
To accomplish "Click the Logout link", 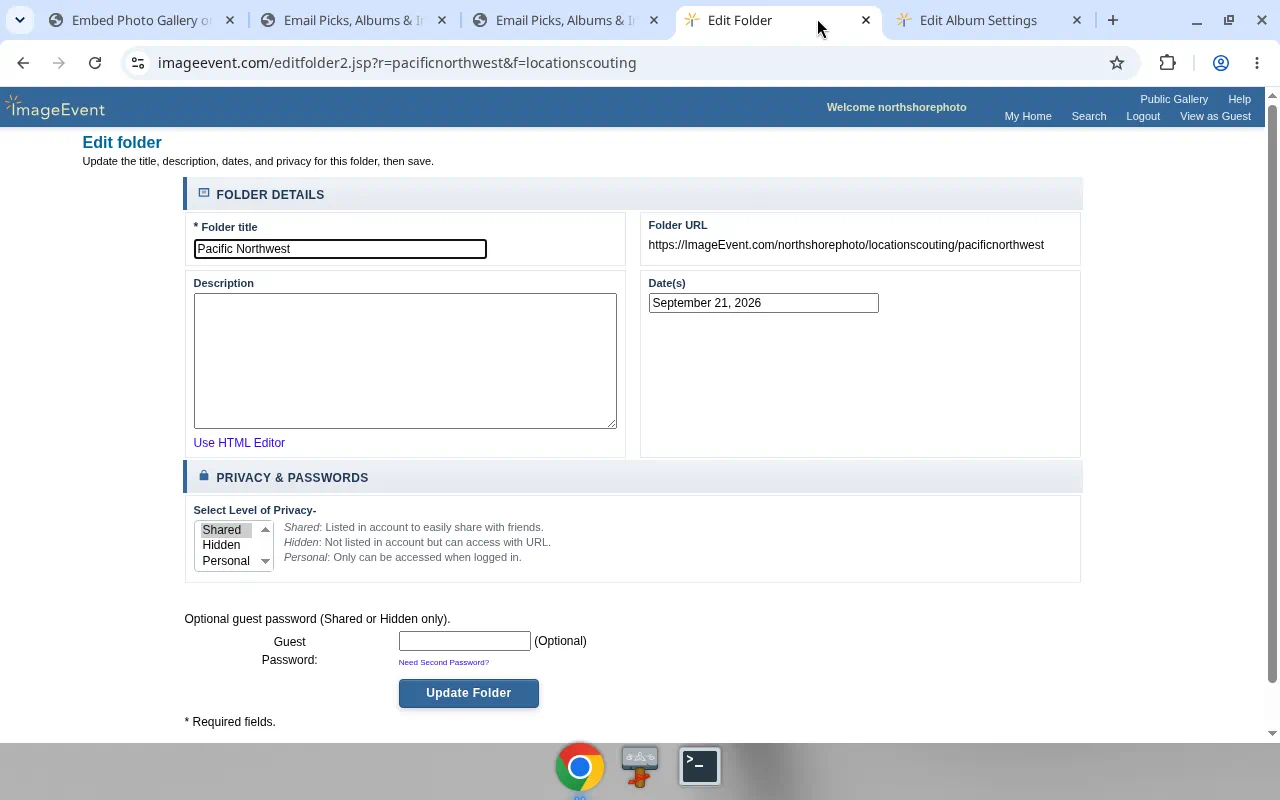I will point(1143,116).
